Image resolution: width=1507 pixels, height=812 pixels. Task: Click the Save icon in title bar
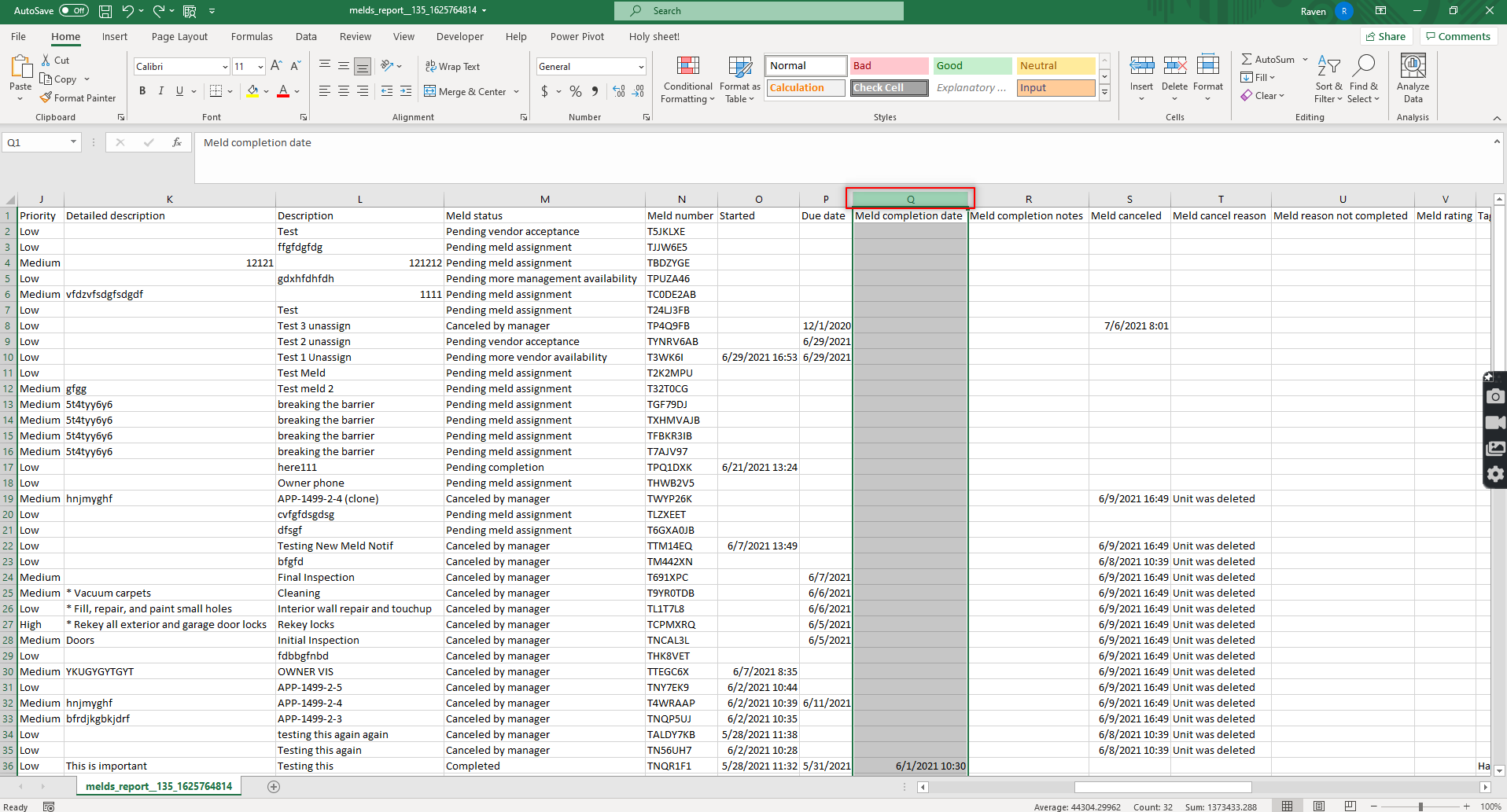(x=105, y=11)
